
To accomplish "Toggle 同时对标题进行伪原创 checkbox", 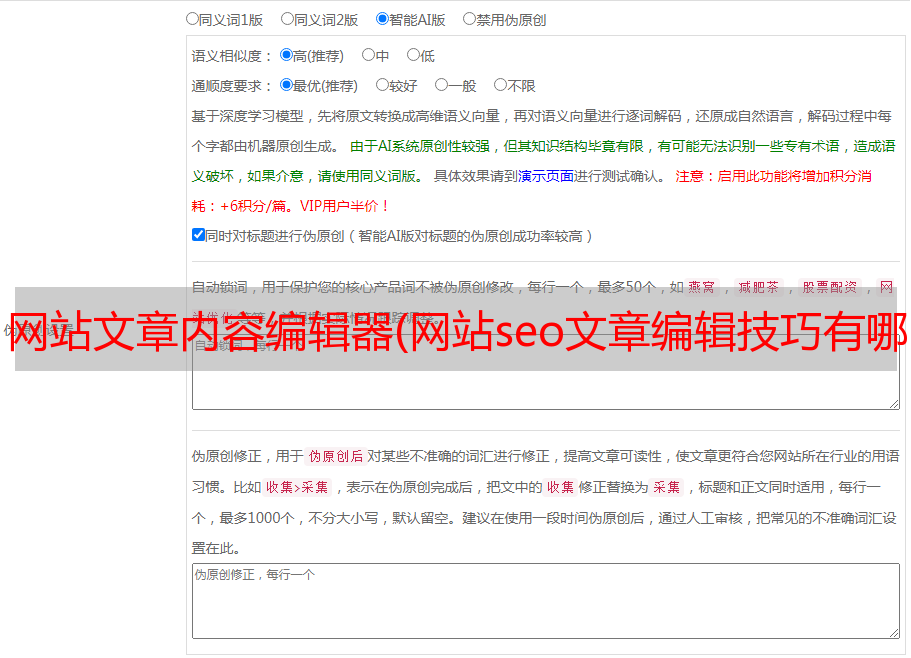I will [x=198, y=235].
